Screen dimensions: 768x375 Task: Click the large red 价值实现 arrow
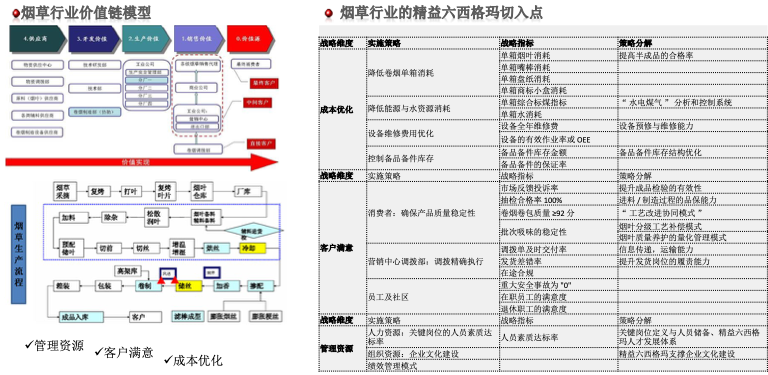pos(141,162)
